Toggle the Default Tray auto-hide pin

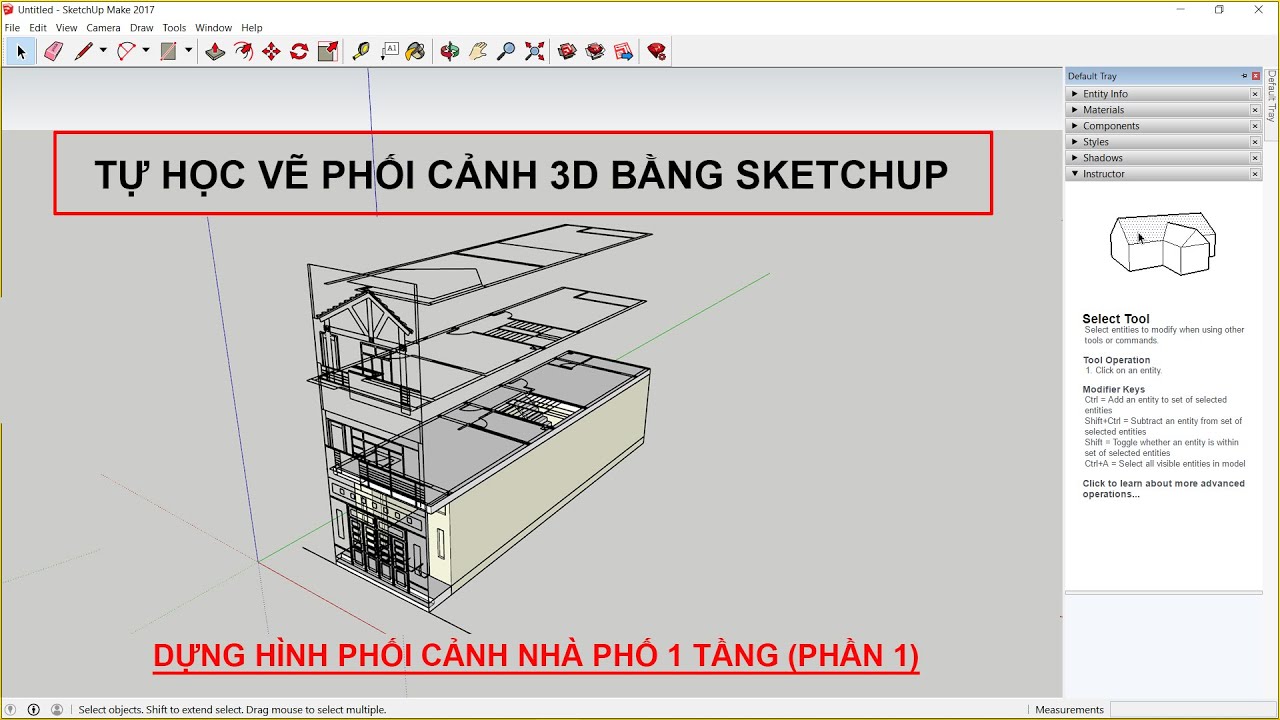[x=1244, y=76]
